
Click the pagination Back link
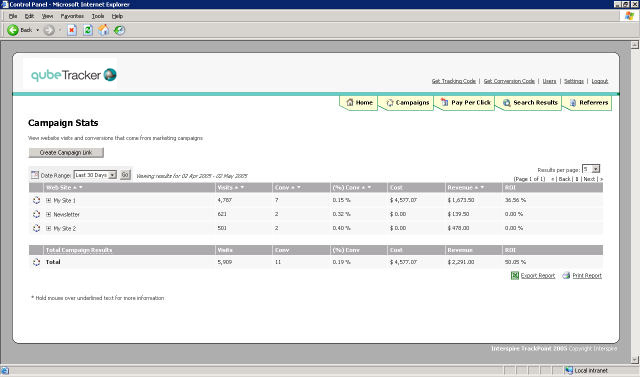coord(564,179)
